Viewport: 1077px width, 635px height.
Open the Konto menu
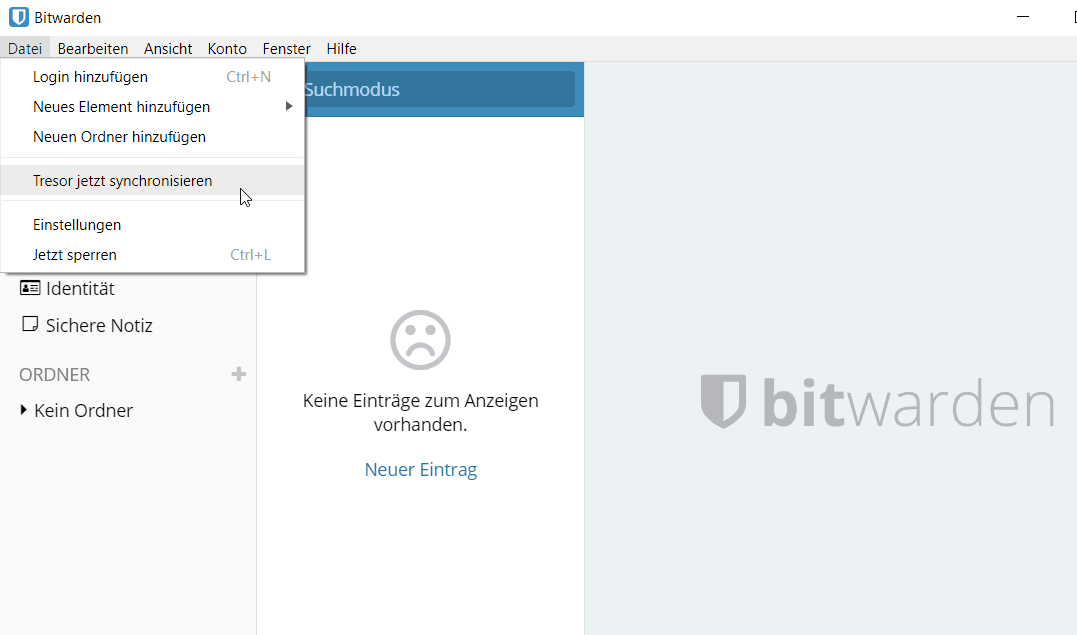pyautogui.click(x=227, y=49)
